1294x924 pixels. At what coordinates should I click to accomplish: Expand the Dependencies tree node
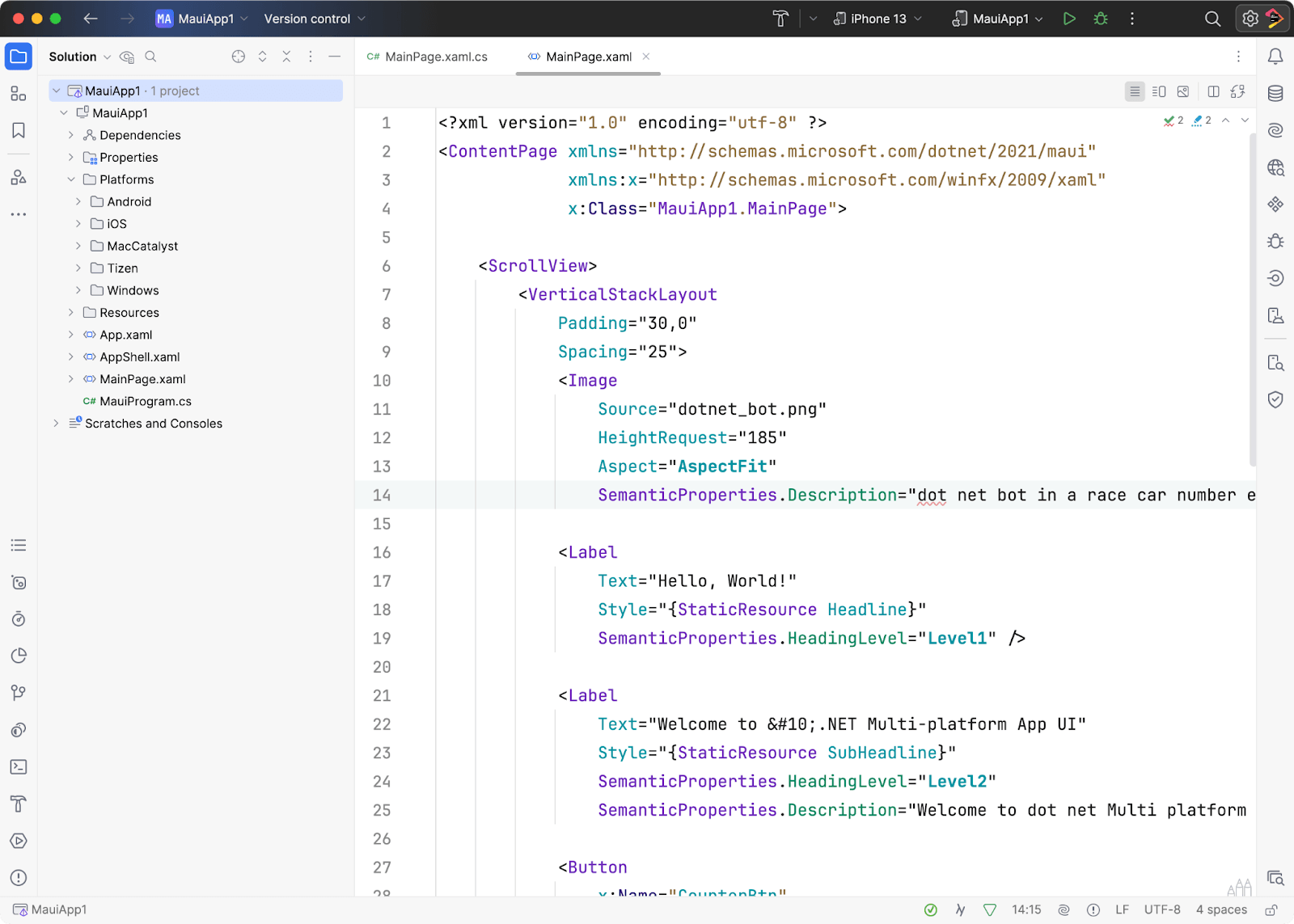tap(71, 135)
